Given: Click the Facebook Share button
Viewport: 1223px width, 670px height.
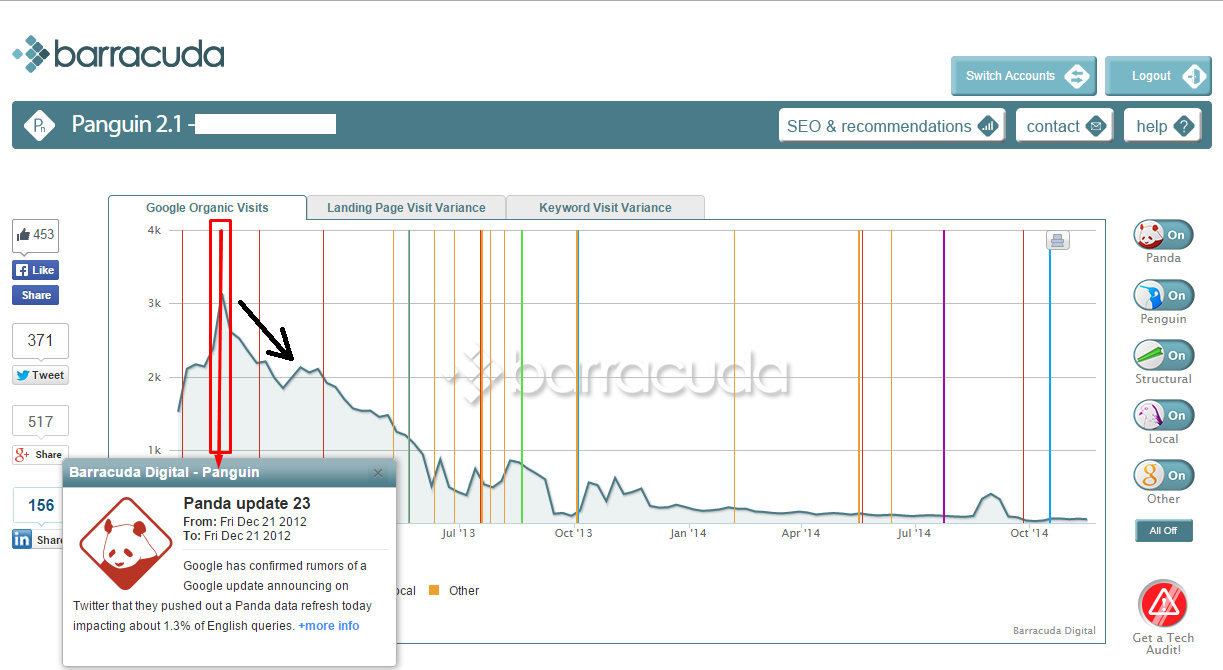Looking at the screenshot, I should coord(35,295).
